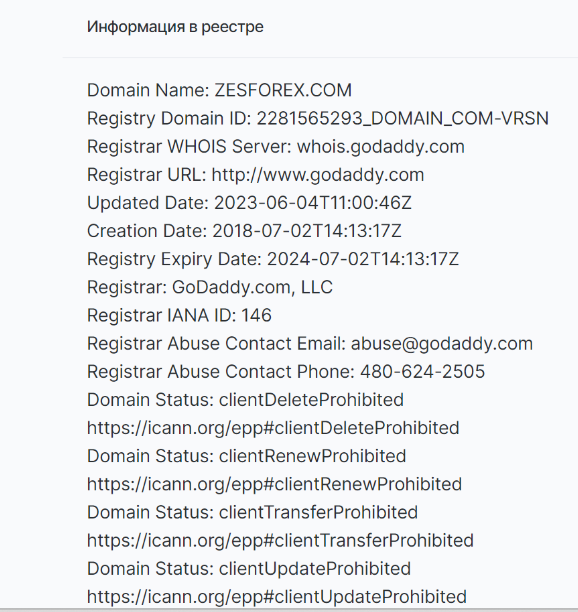
Task: Click the Registry Expiry Date line
Action: [273, 259]
